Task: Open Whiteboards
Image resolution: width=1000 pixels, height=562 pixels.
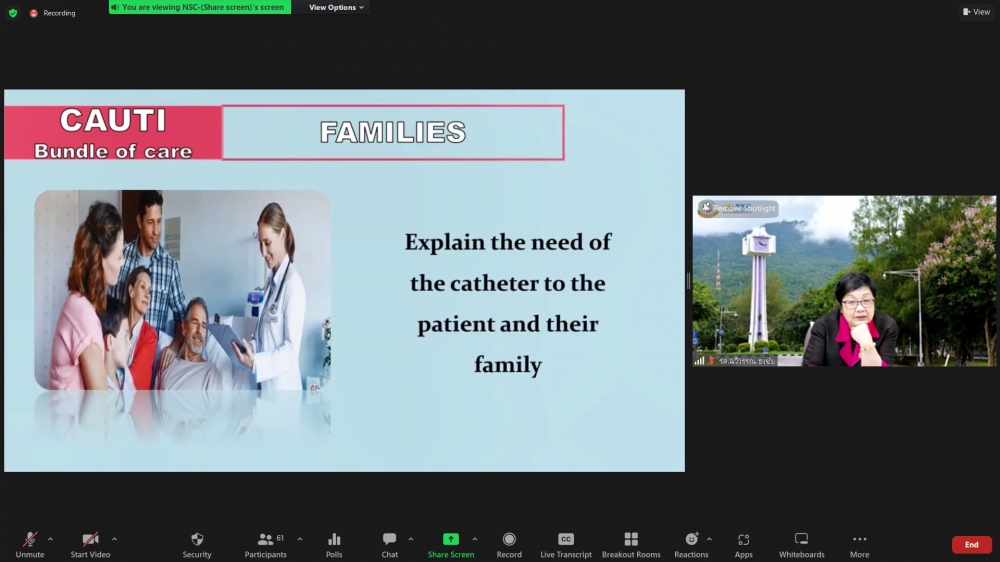Action: 801,545
